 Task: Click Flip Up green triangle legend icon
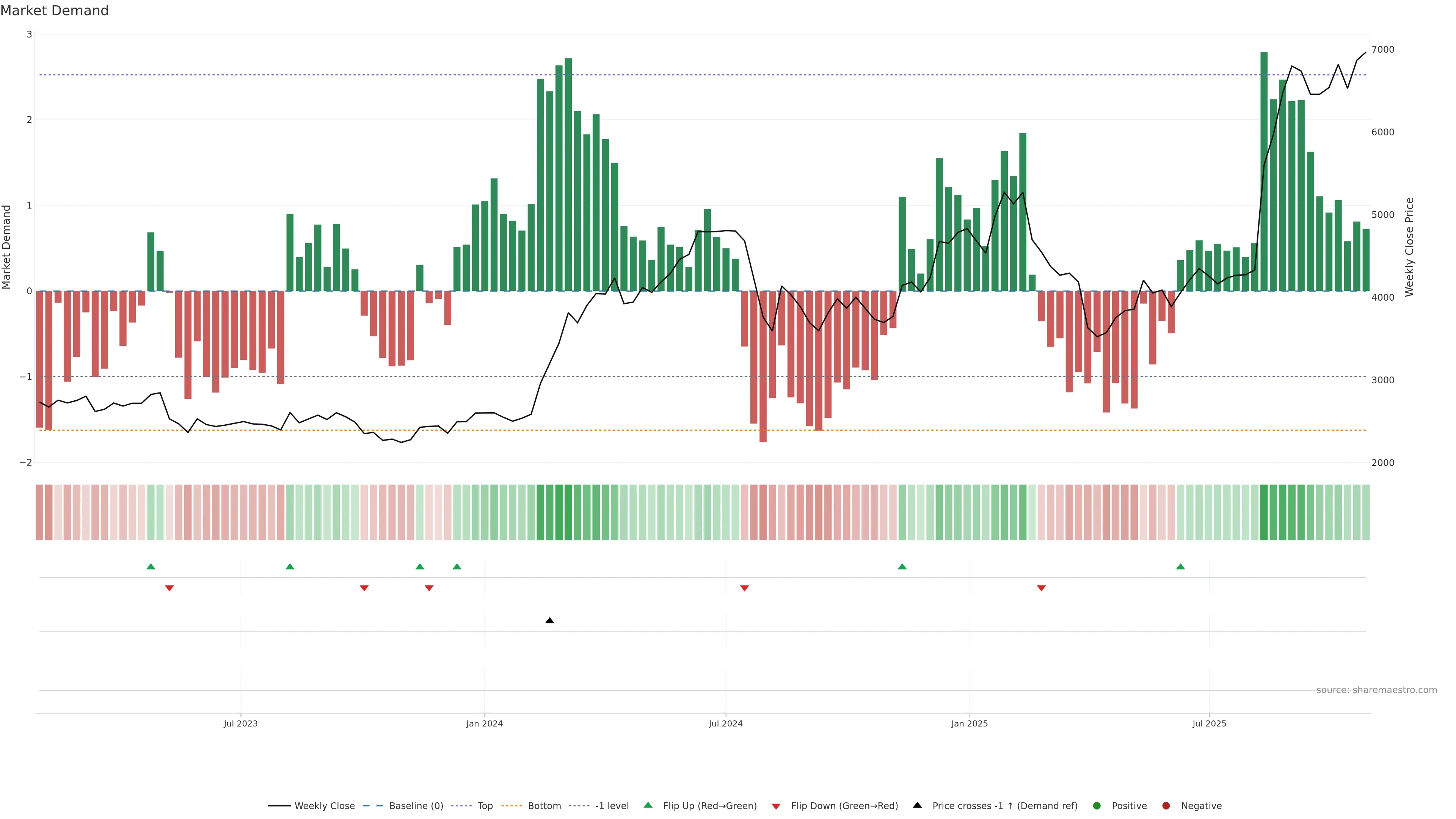648,805
